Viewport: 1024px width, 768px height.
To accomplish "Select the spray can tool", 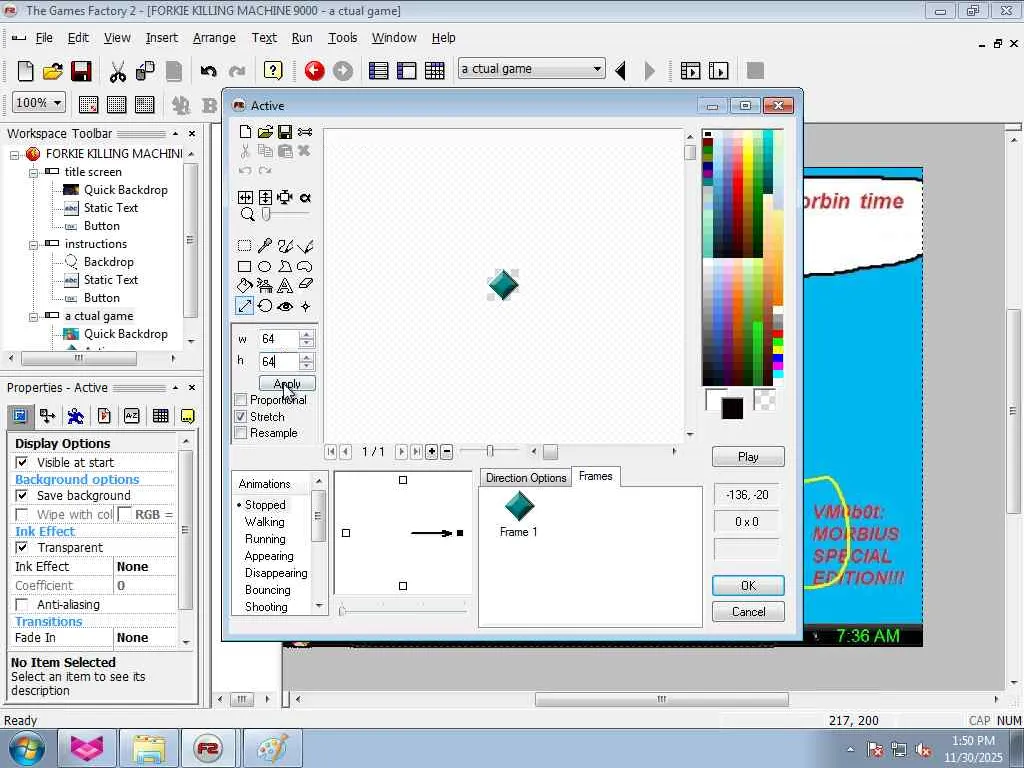I will (x=264, y=285).
